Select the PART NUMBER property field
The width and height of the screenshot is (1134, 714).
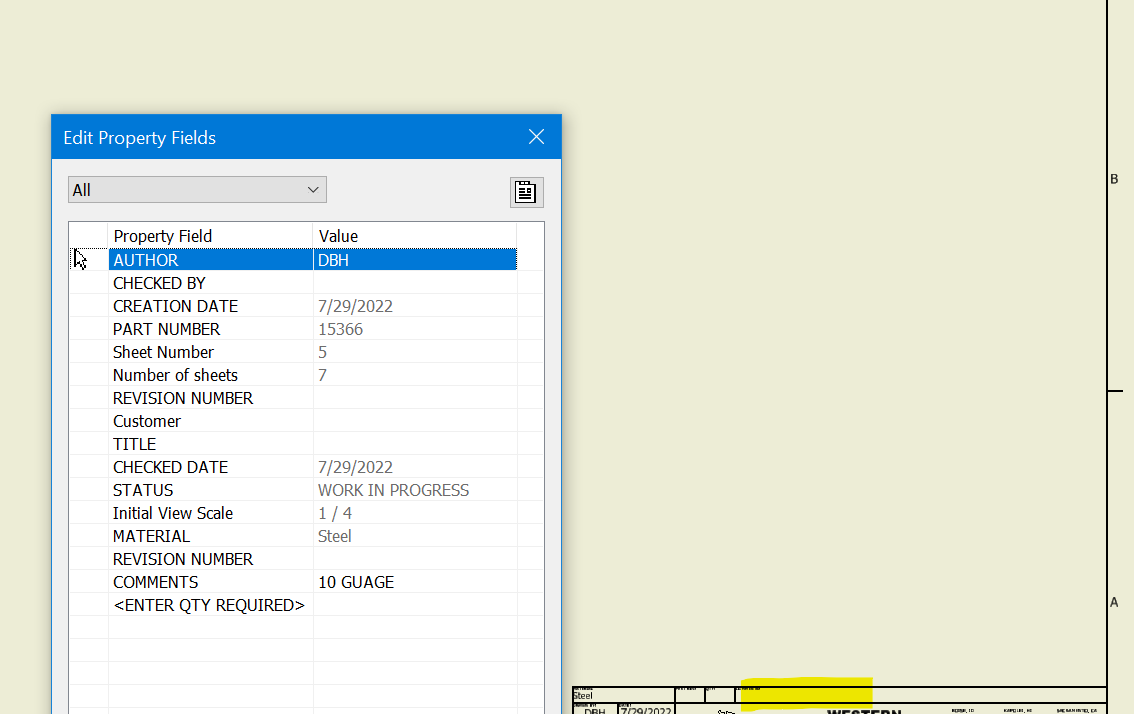pyautogui.click(x=210, y=329)
